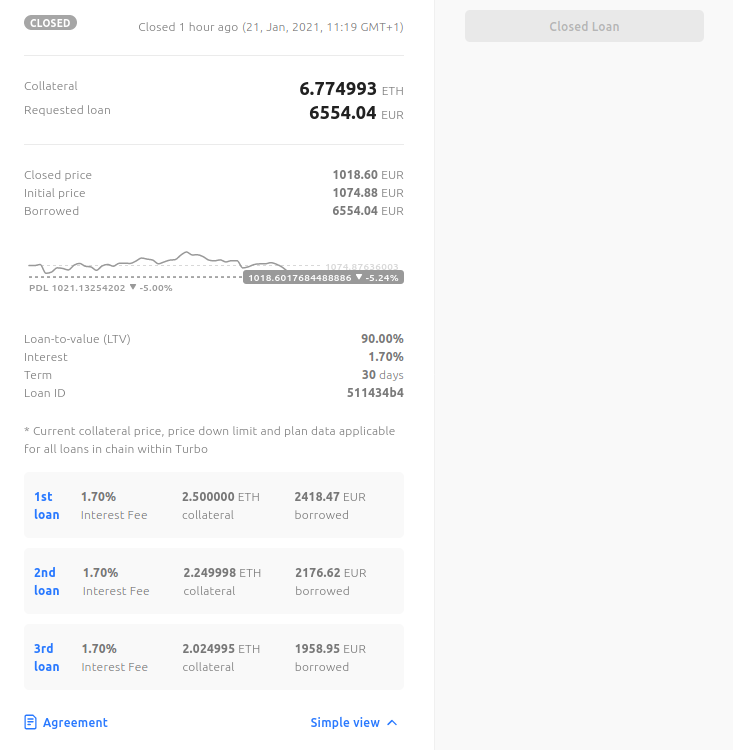
Task: Click the 90.00% Loan-to-value figure
Action: point(382,339)
